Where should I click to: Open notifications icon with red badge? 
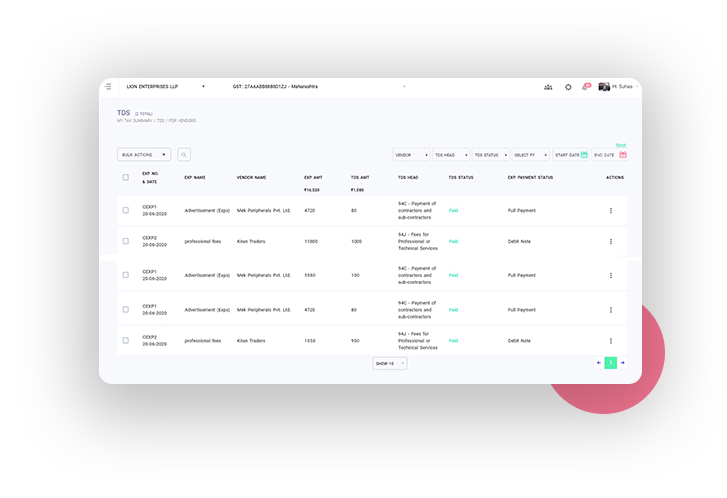tap(586, 87)
